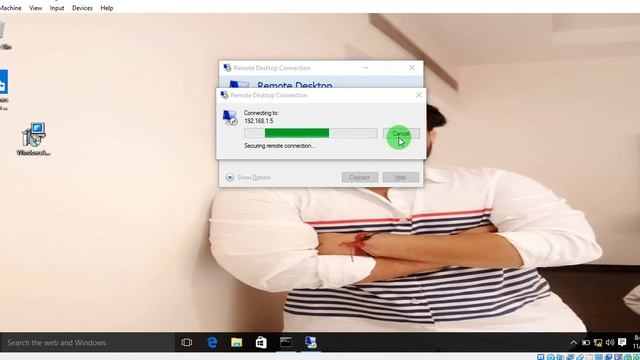Click the Search the web and Windows box

[x=87, y=342]
